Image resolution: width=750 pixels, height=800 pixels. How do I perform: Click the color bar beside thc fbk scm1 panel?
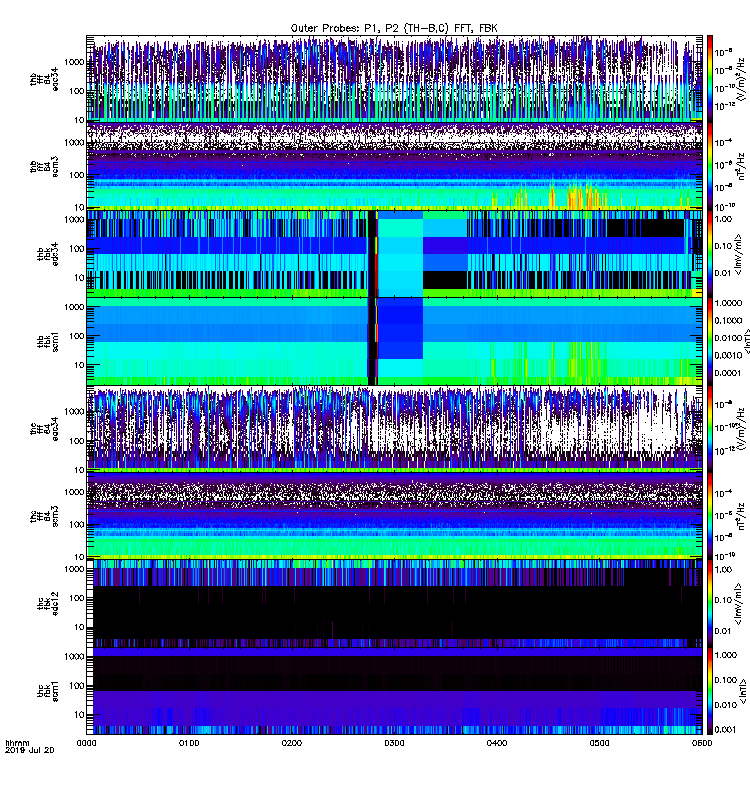[x=710, y=691]
